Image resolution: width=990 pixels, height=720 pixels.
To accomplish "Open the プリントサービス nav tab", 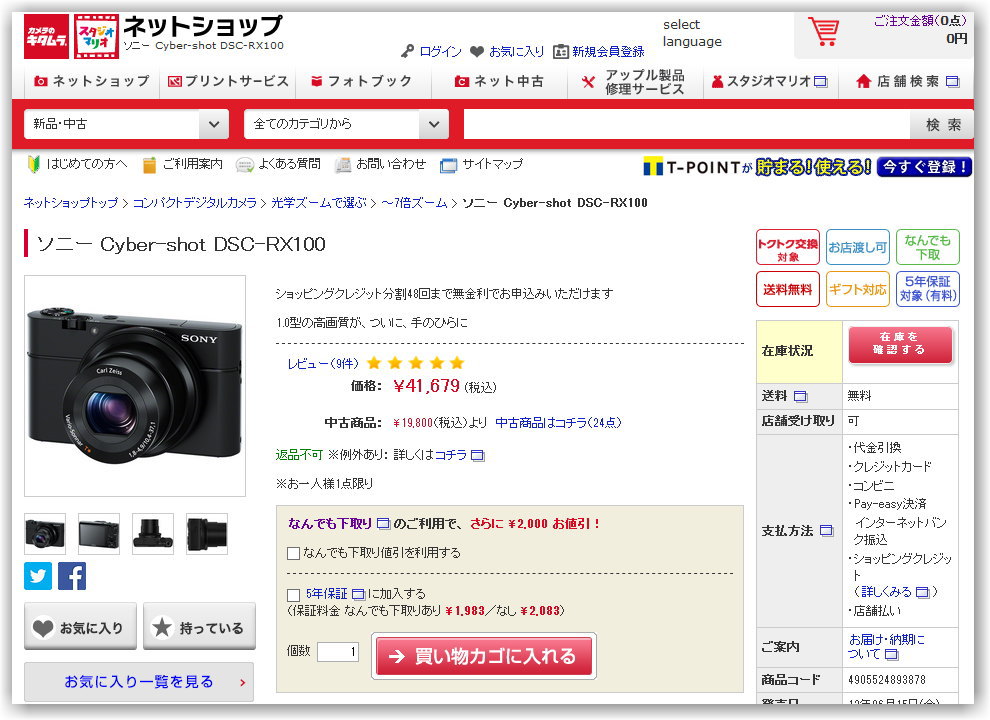I will click(227, 81).
